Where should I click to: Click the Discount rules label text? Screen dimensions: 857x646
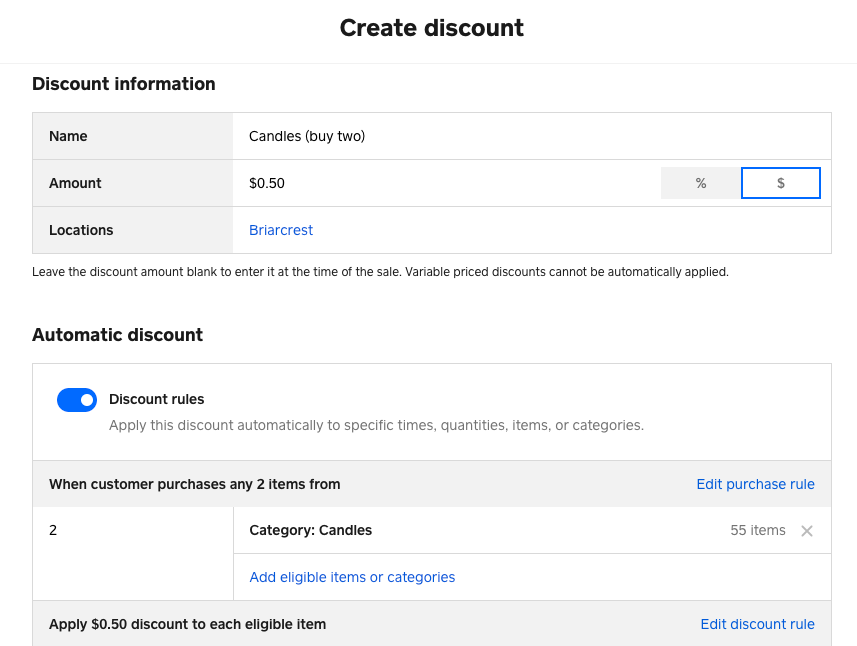(157, 399)
